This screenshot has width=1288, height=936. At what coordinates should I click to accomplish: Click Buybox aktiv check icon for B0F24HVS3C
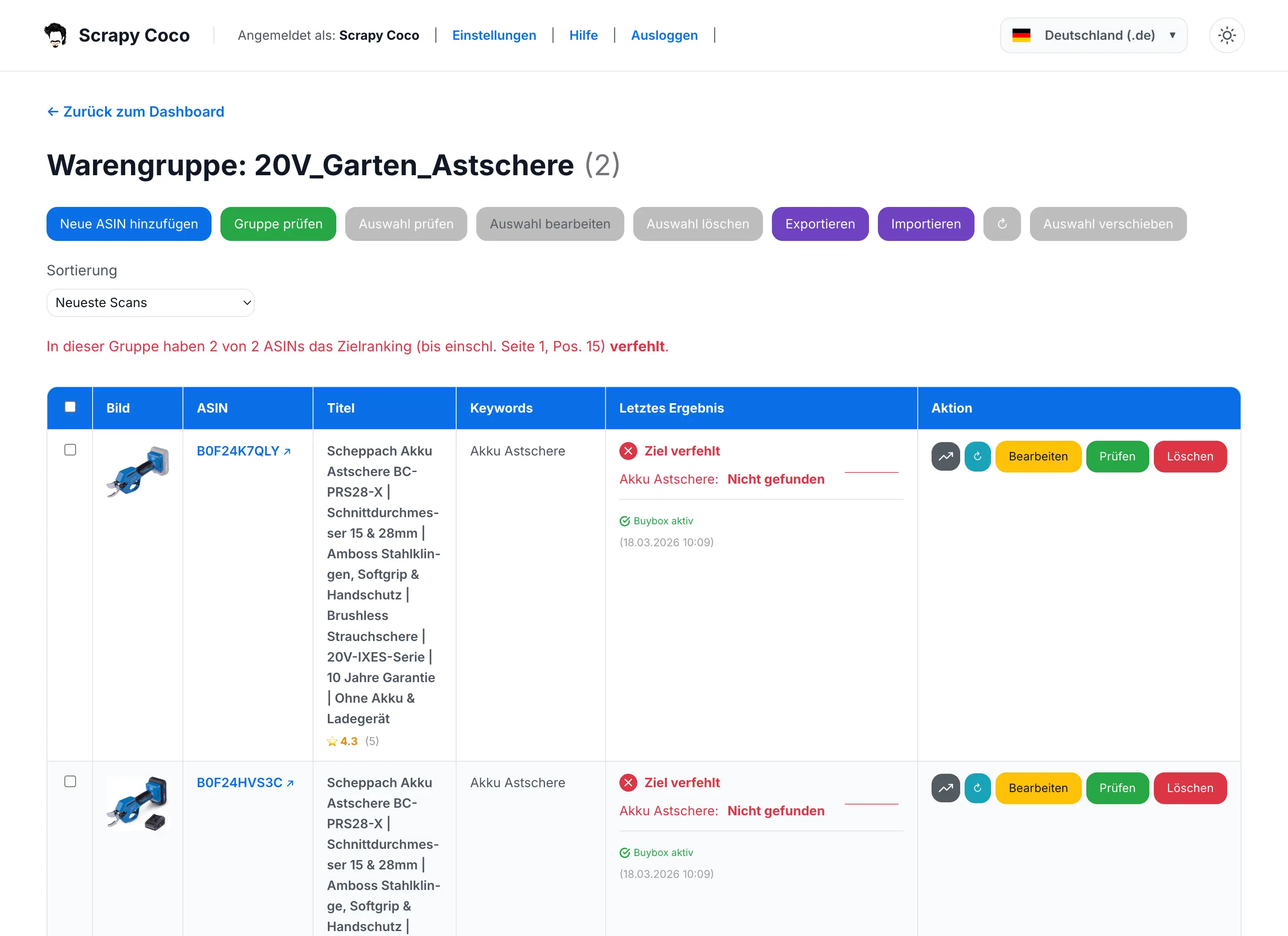tap(625, 852)
